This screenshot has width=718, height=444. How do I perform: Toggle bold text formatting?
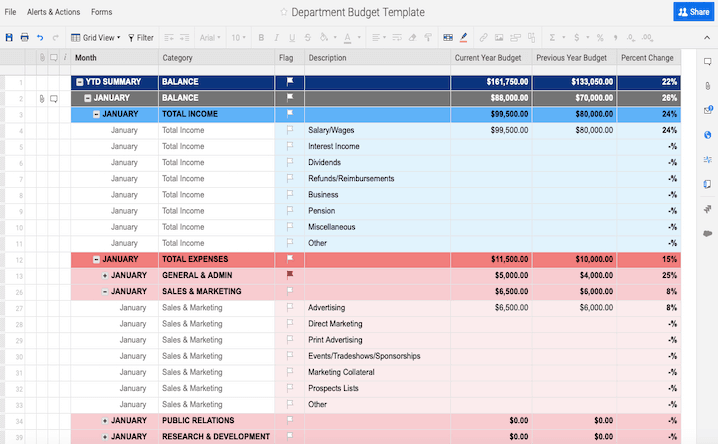tap(261, 37)
